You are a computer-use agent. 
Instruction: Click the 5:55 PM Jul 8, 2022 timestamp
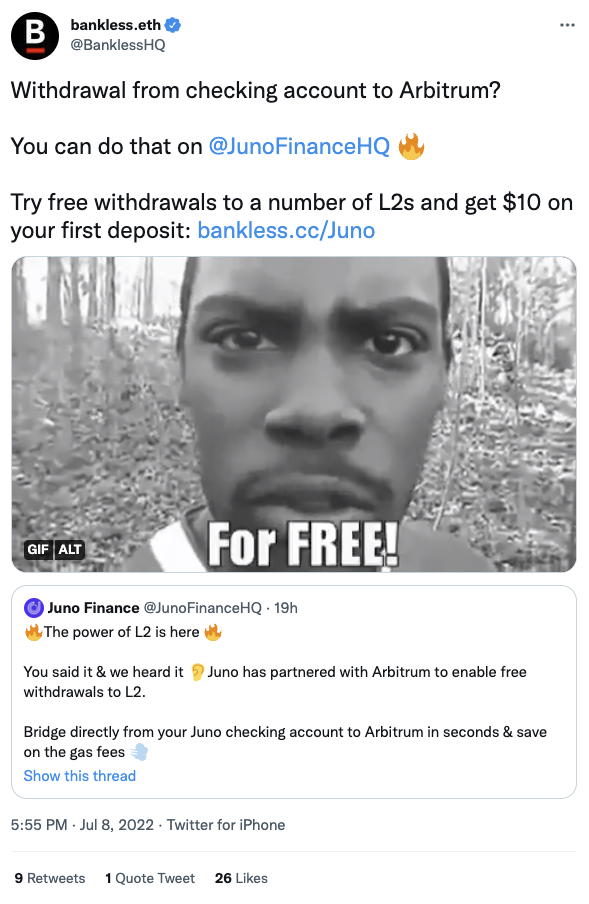pyautogui.click(x=82, y=825)
